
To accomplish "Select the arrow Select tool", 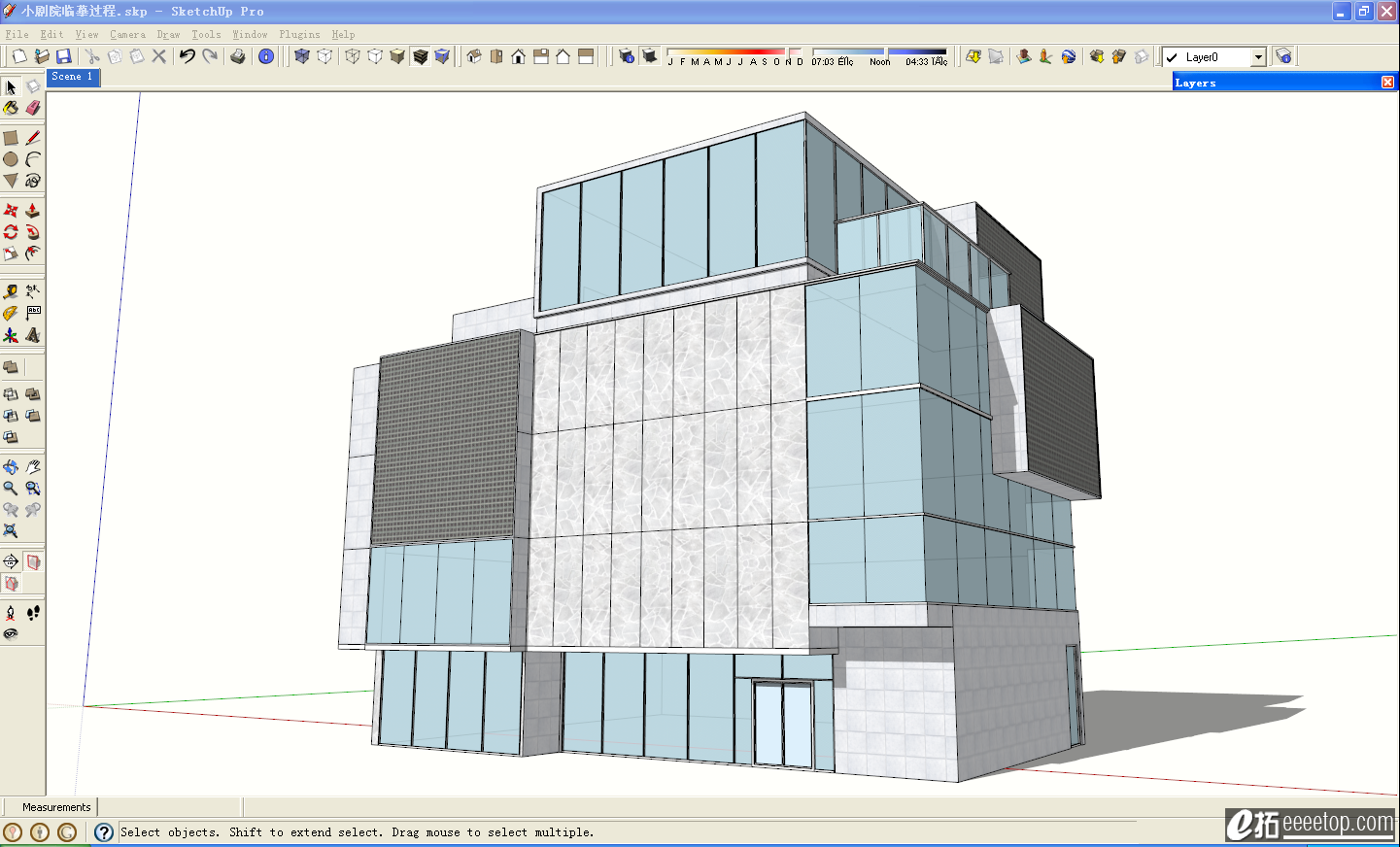I will 11,86.
